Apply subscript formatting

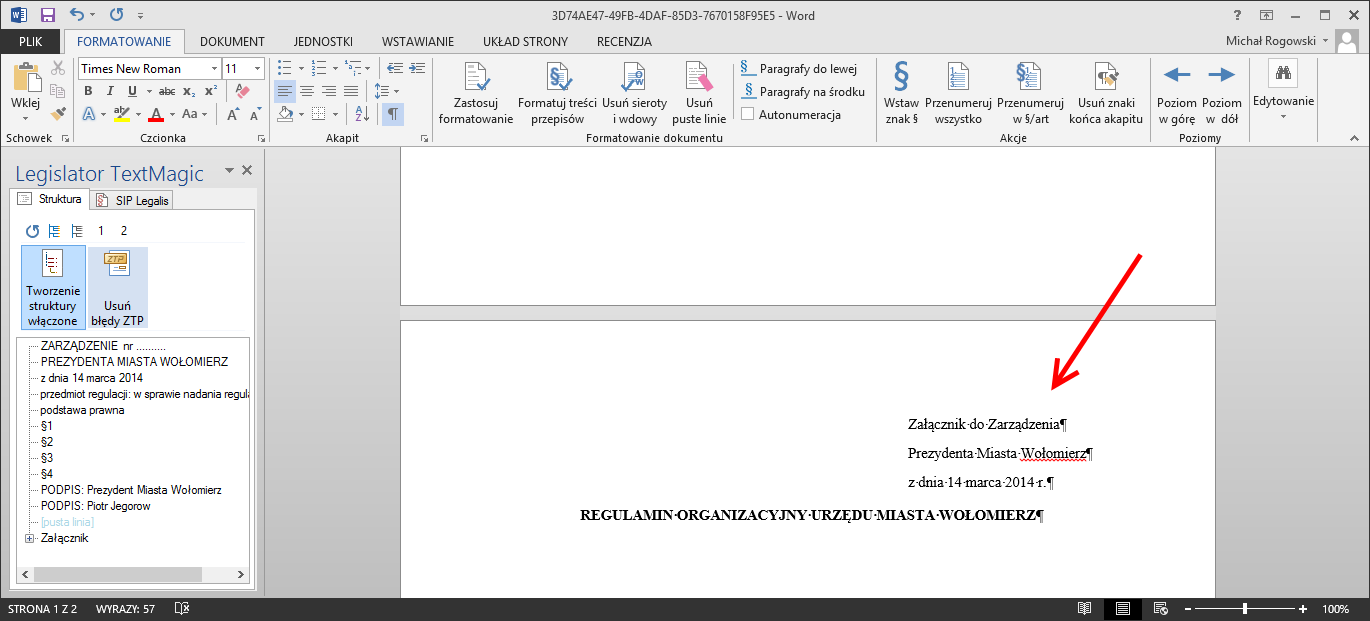[191, 91]
